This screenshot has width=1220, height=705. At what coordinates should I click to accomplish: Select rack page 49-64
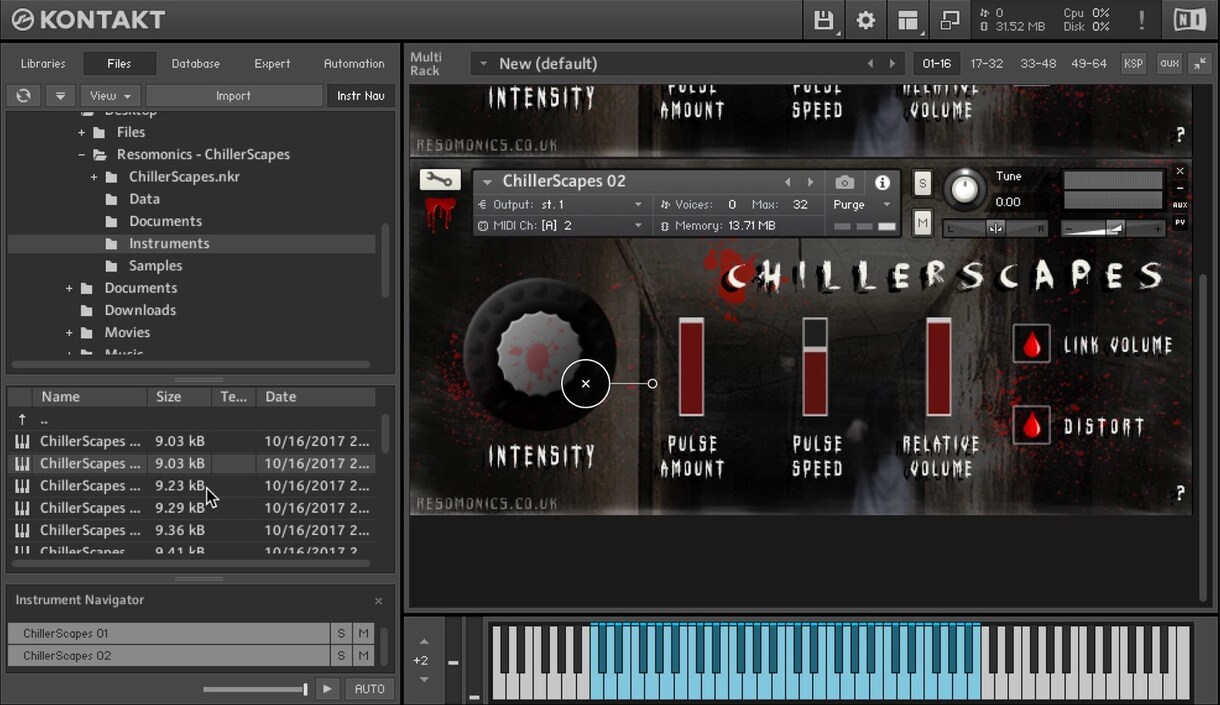1089,63
